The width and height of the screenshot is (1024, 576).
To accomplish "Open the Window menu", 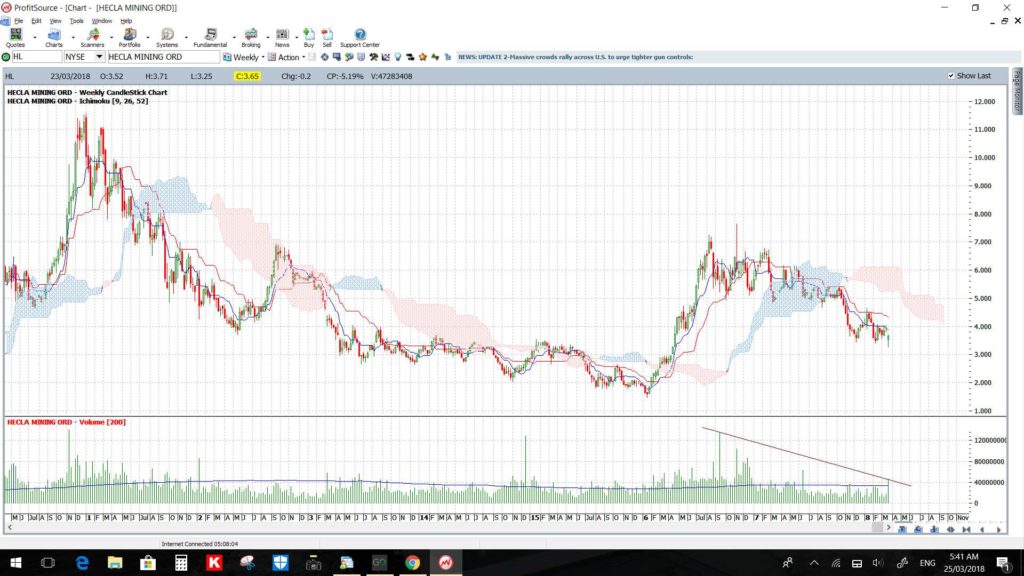I will [101, 21].
